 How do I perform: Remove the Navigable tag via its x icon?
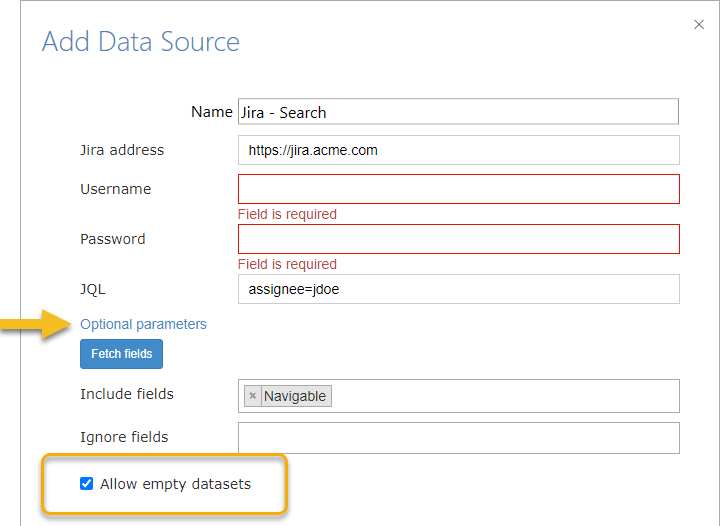[253, 396]
